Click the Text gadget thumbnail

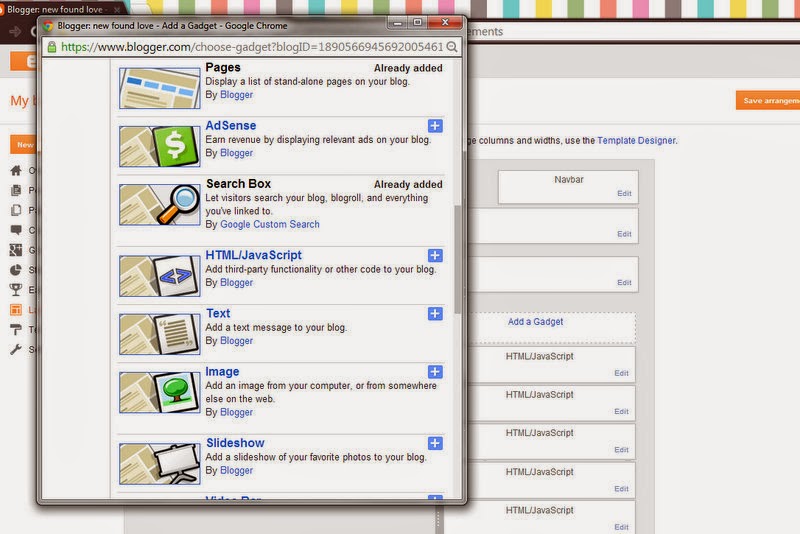click(160, 334)
